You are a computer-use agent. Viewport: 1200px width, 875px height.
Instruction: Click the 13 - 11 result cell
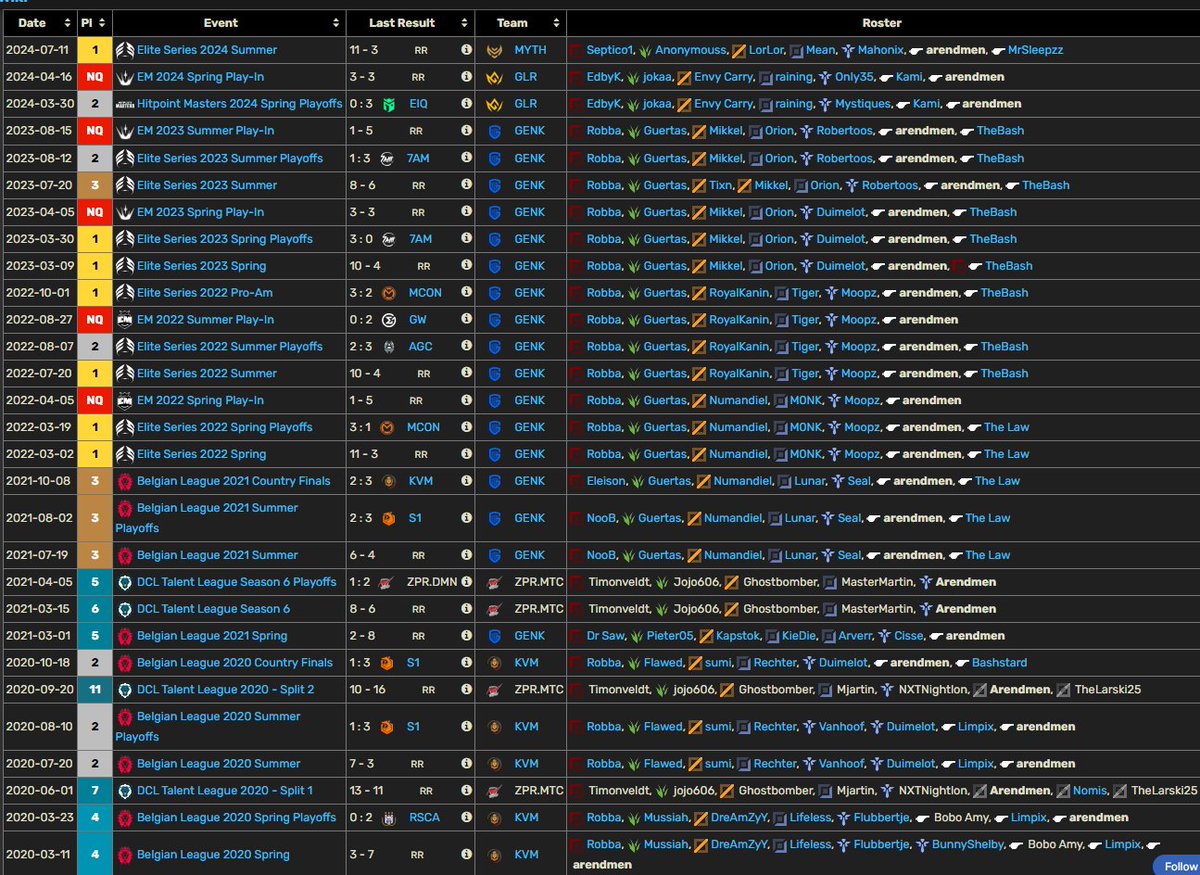coord(366,790)
